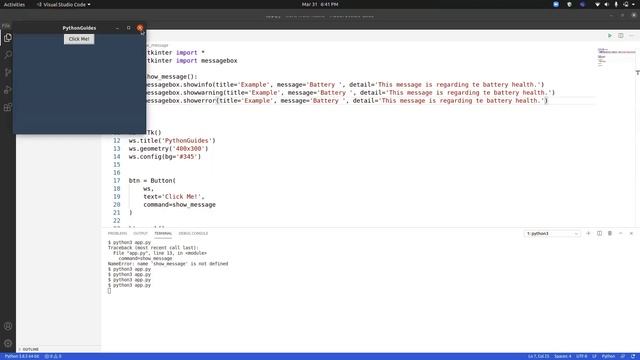Run Python file with the play icon
This screenshot has width=640, height=360.
(609, 36)
